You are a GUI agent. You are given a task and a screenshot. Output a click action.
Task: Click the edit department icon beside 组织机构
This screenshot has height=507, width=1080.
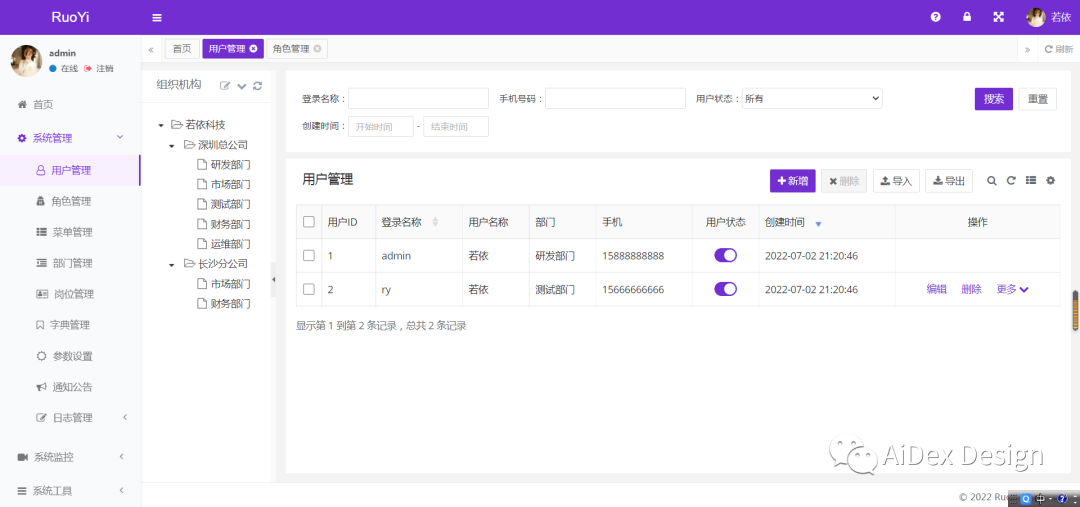click(225, 85)
